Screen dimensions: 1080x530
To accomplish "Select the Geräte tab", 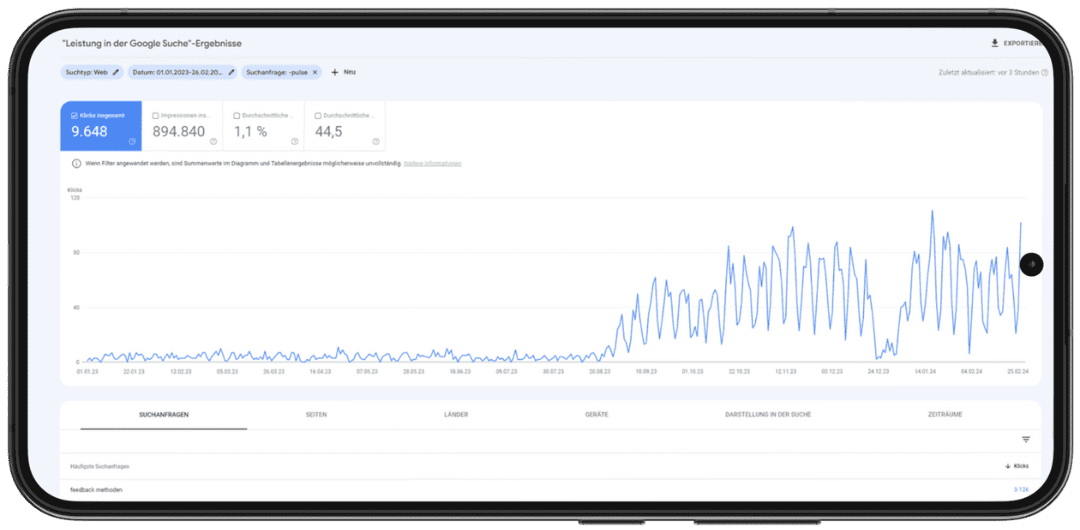I will click(596, 414).
